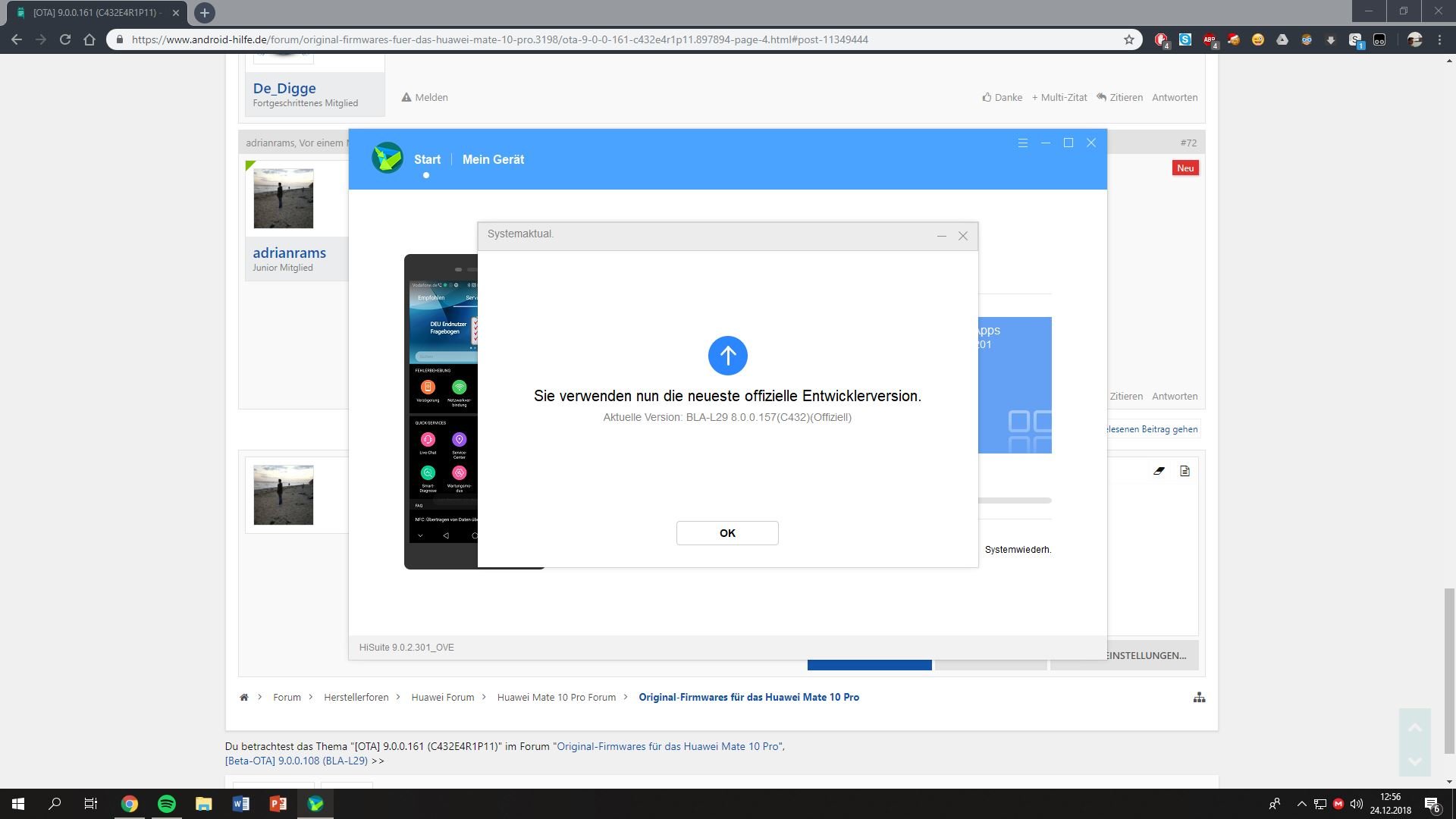The width and height of the screenshot is (1456, 819).
Task: Open adrianrams user profile
Action: 289,253
